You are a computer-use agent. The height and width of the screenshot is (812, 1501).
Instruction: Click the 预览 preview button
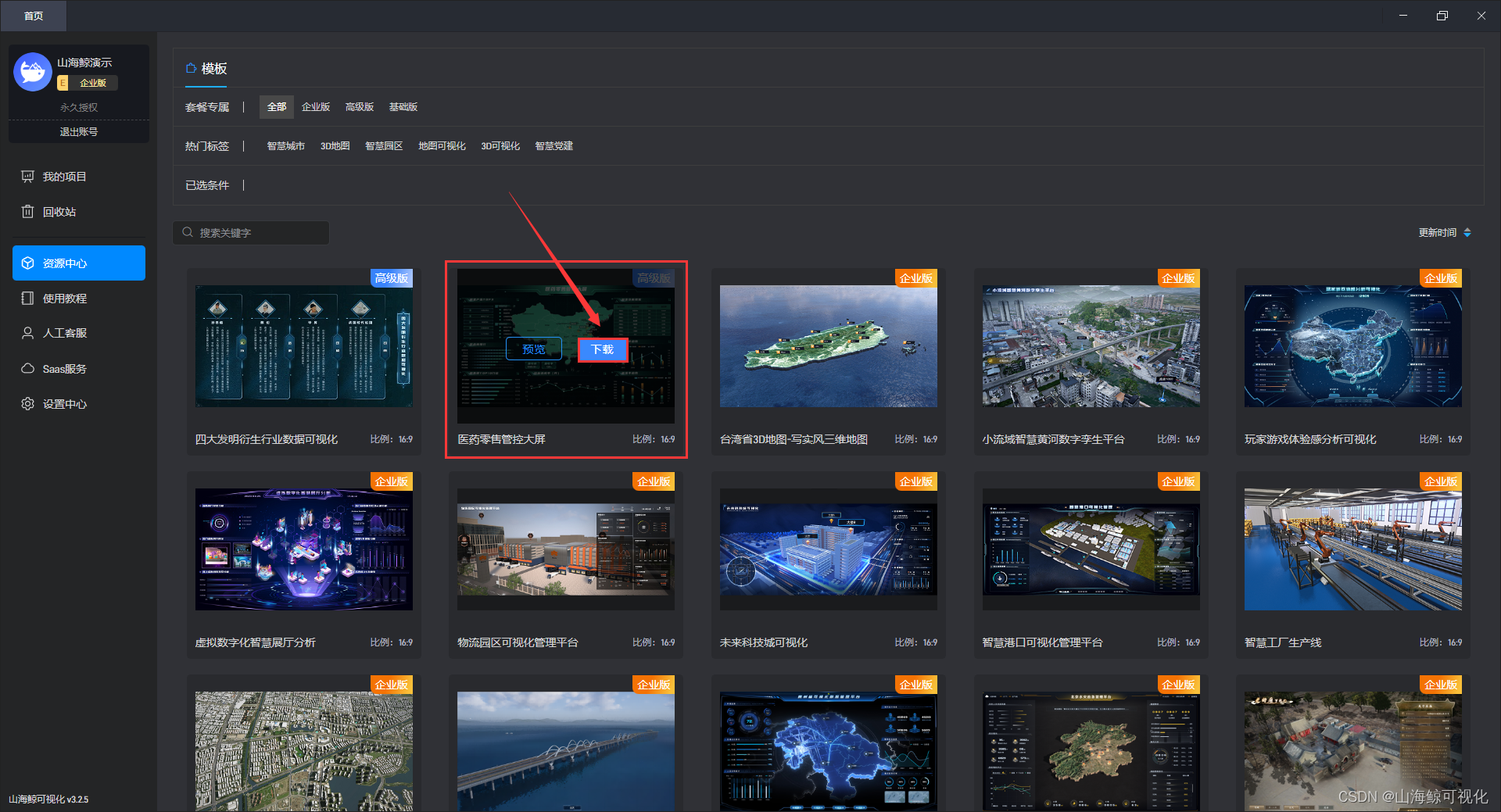pyautogui.click(x=534, y=349)
